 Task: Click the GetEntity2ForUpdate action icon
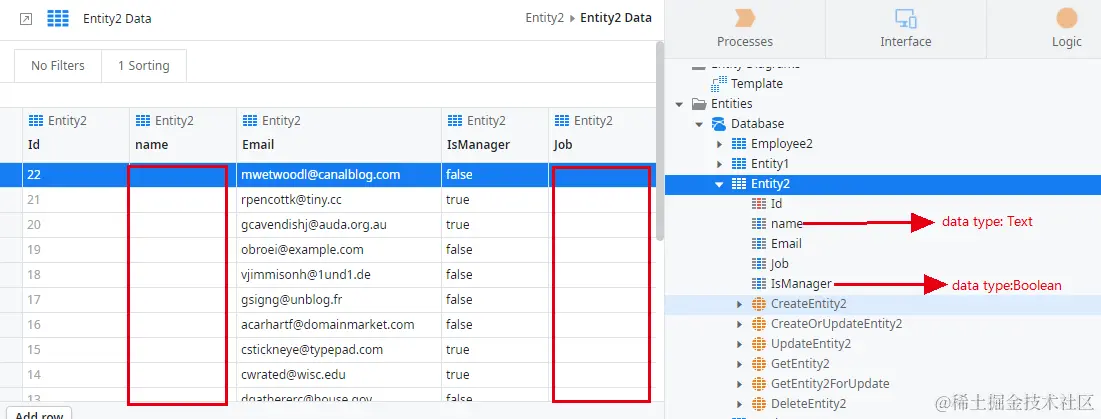(x=758, y=384)
